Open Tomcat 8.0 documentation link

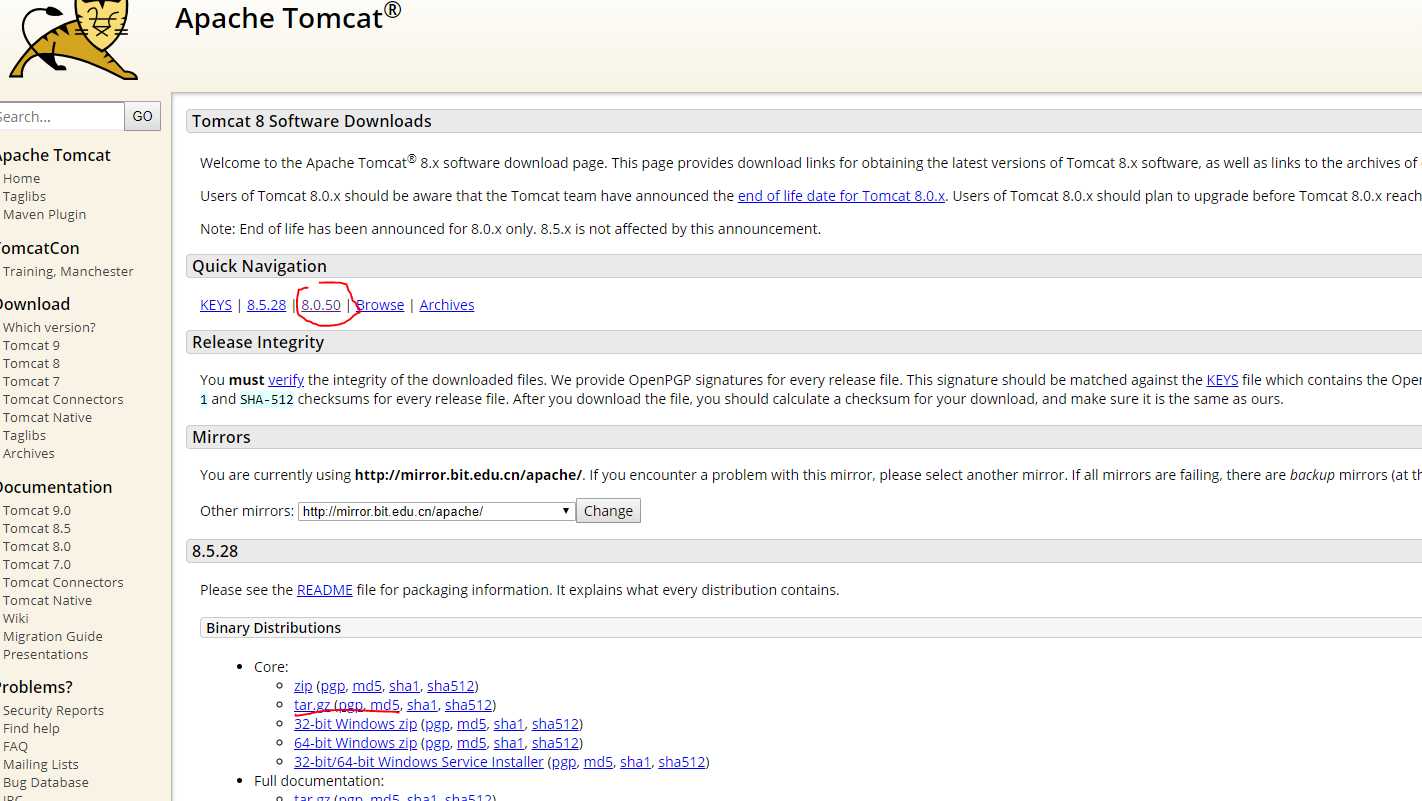(x=37, y=546)
